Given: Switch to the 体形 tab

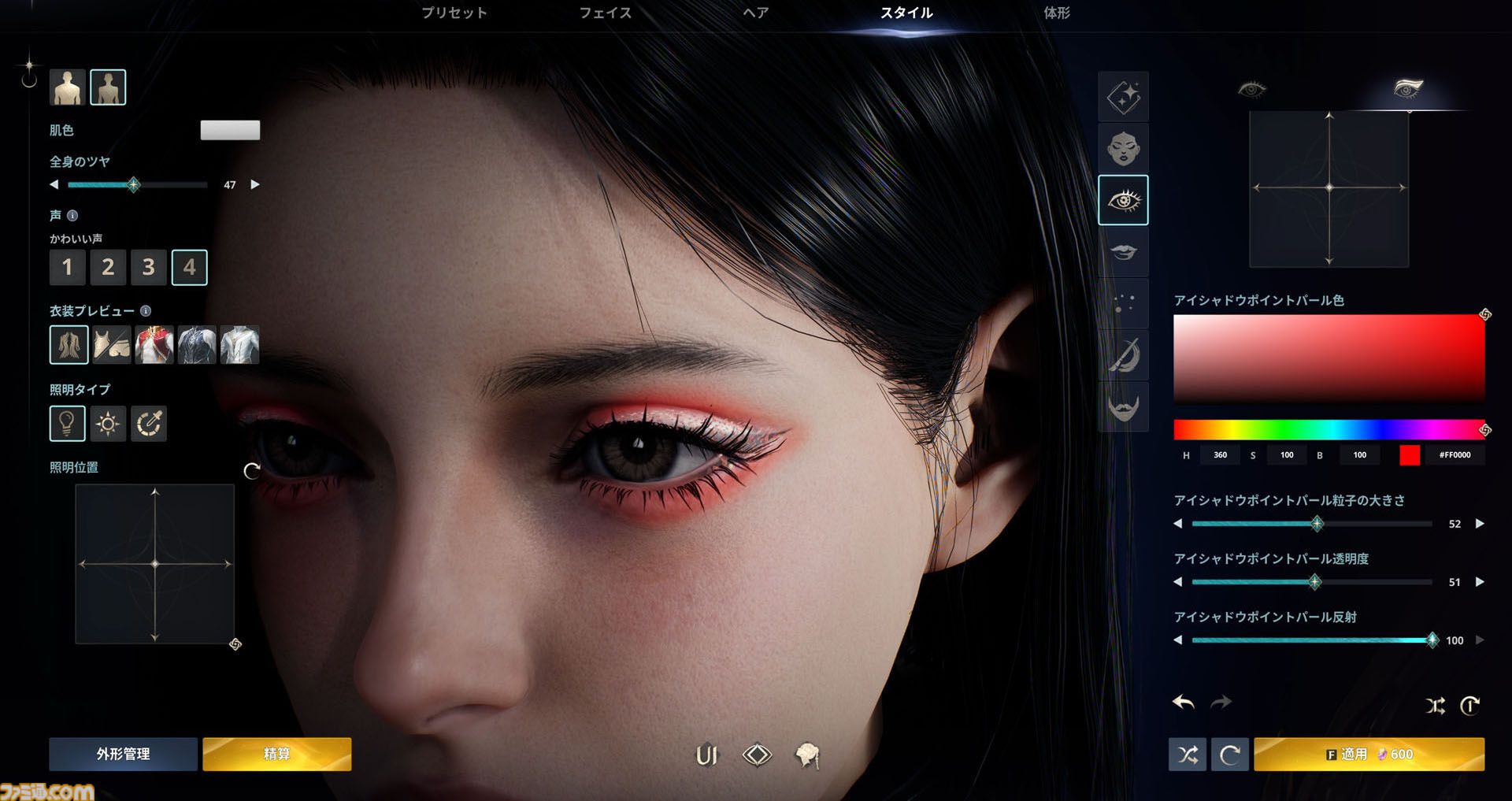Looking at the screenshot, I should pos(1056,13).
